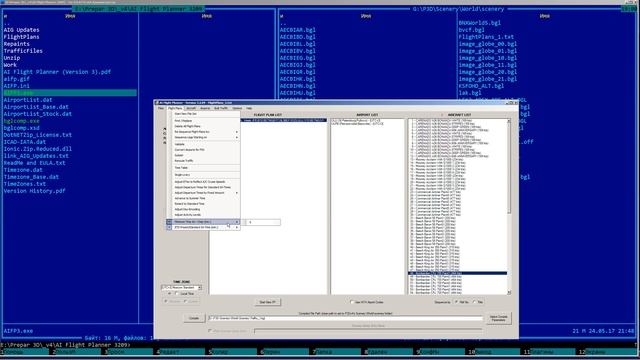
Task: Select the Repaints folder in the Far Manager panel
Action: point(17,44)
